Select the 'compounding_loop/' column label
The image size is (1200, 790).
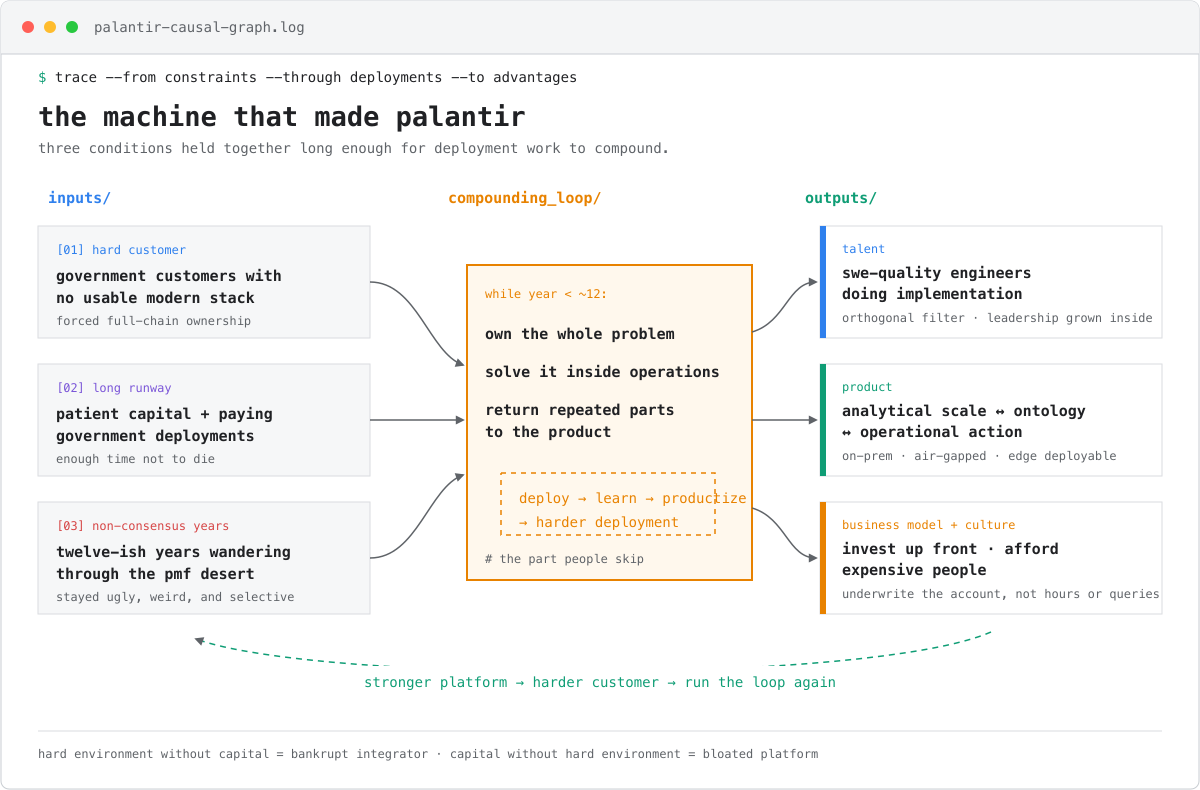pos(525,198)
